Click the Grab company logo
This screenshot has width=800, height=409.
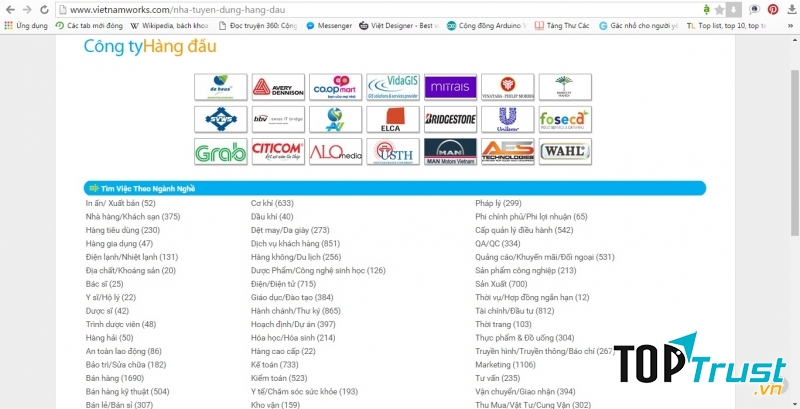220,151
